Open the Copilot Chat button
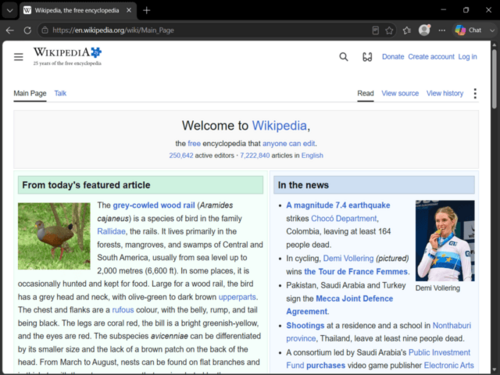 click(468, 30)
